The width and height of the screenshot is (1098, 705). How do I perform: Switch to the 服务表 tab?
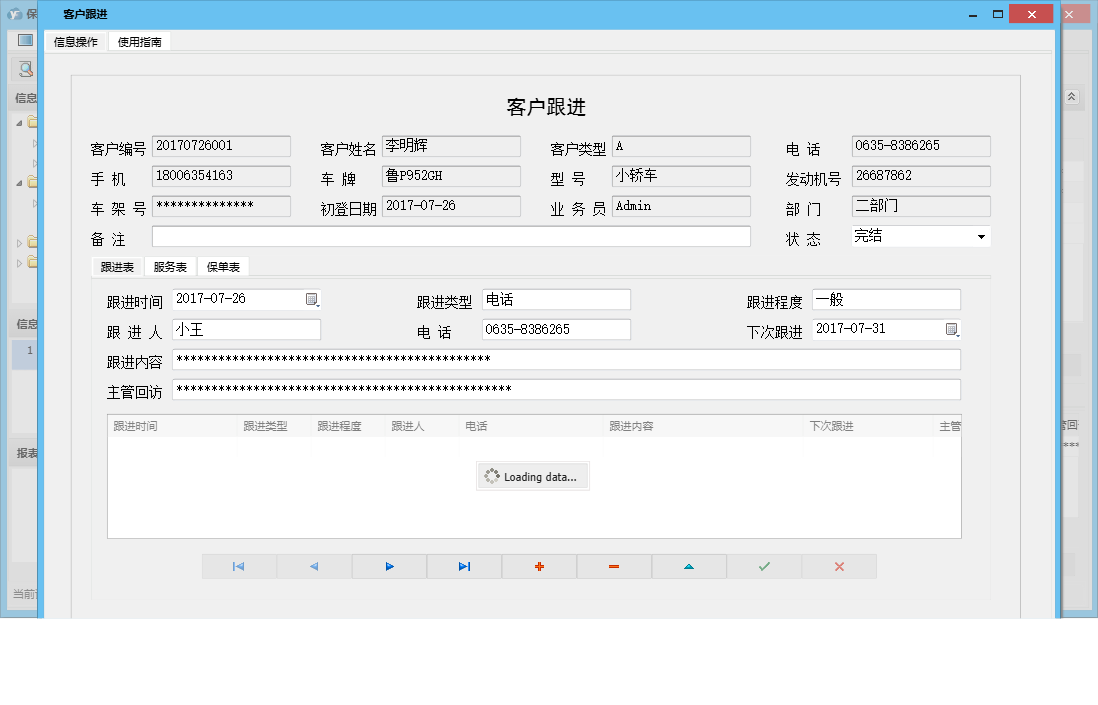(x=169, y=267)
